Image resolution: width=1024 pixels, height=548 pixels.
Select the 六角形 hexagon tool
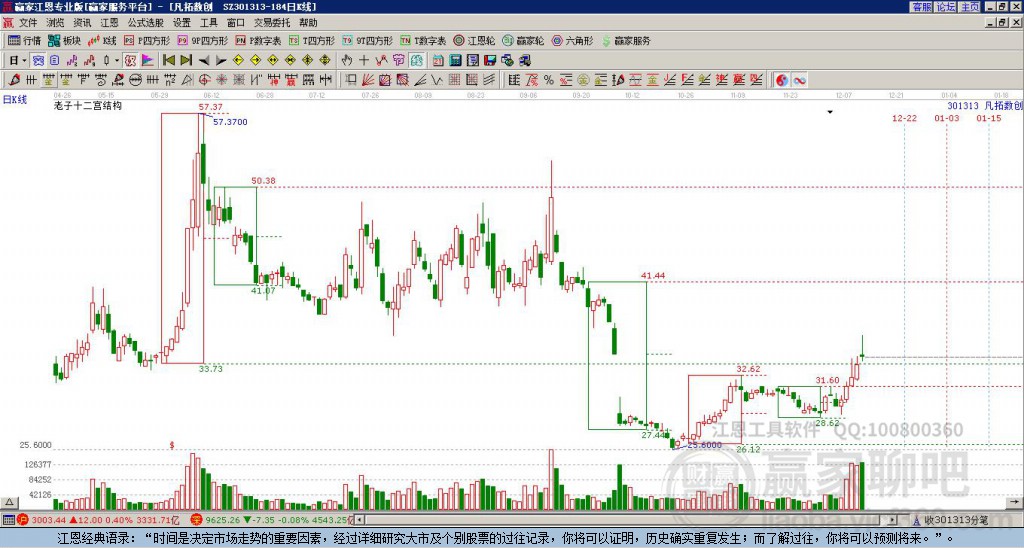pos(573,40)
